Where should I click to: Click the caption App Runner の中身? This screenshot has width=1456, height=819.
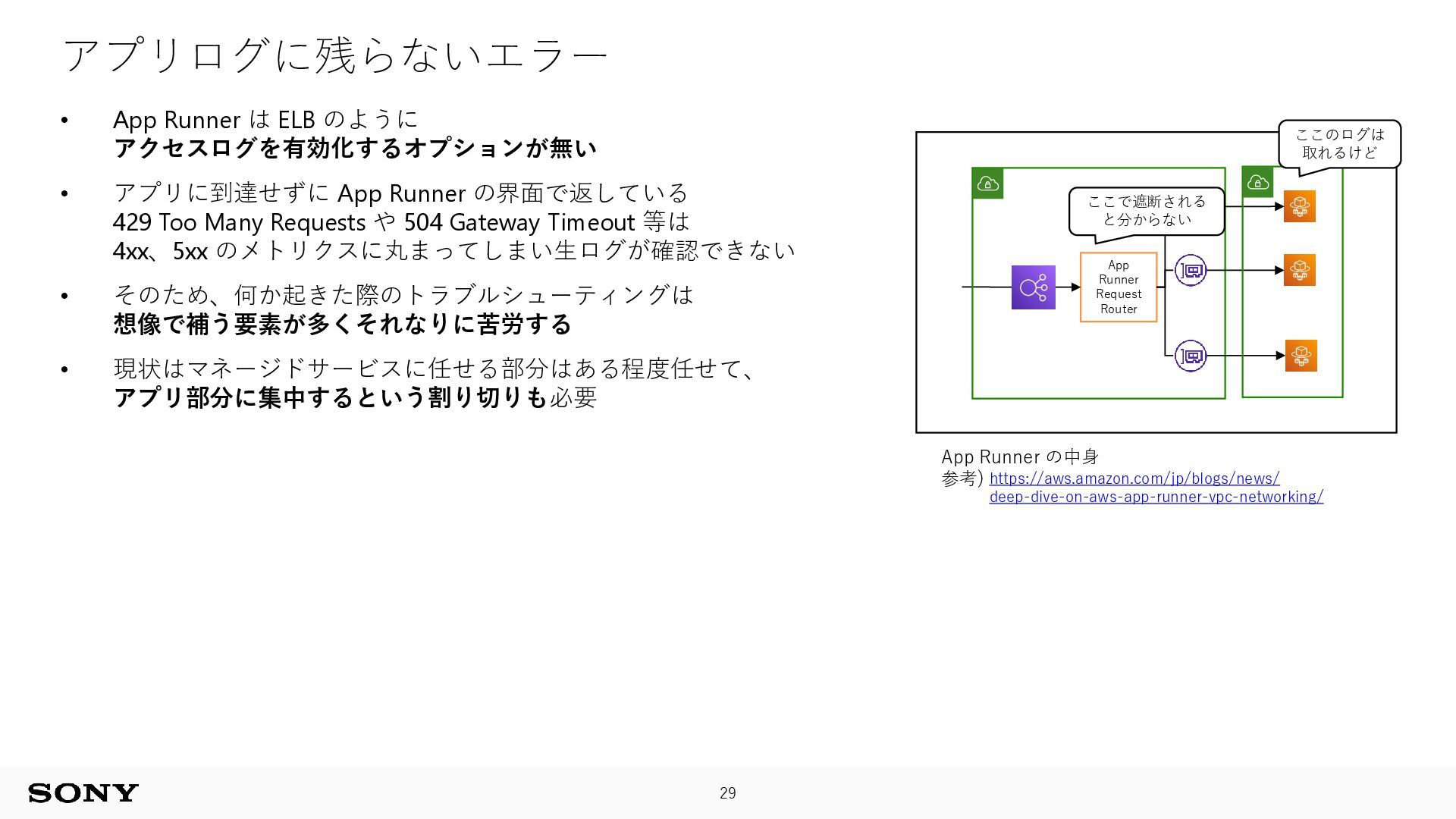point(1020,457)
